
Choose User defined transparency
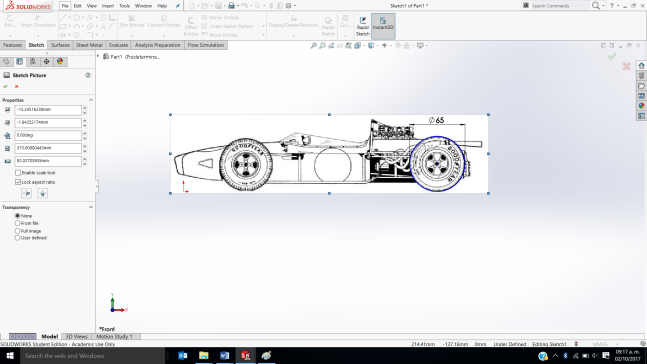tap(17, 238)
